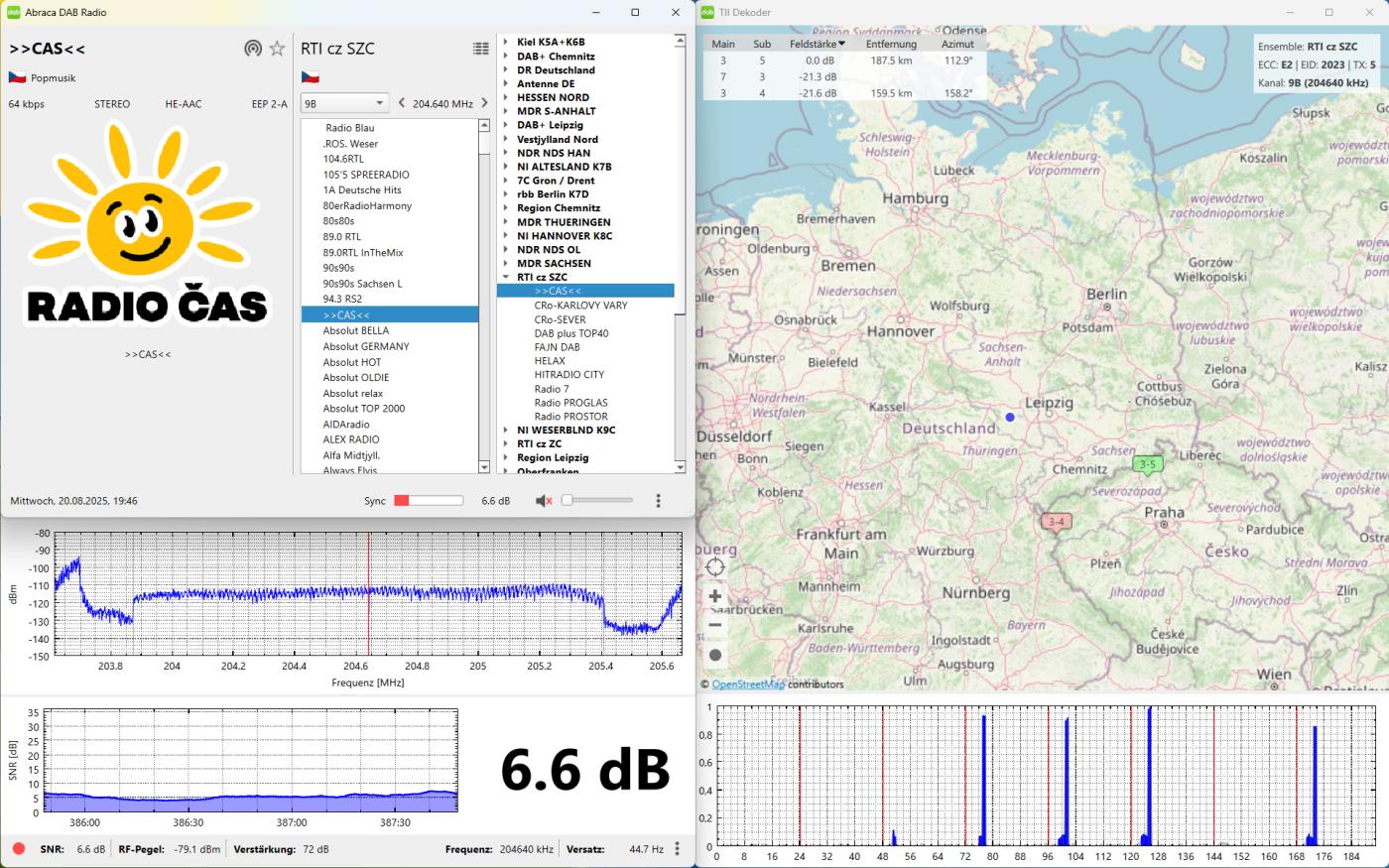1389x868 pixels.
Task: Click the round record button on the map
Action: [x=715, y=655]
